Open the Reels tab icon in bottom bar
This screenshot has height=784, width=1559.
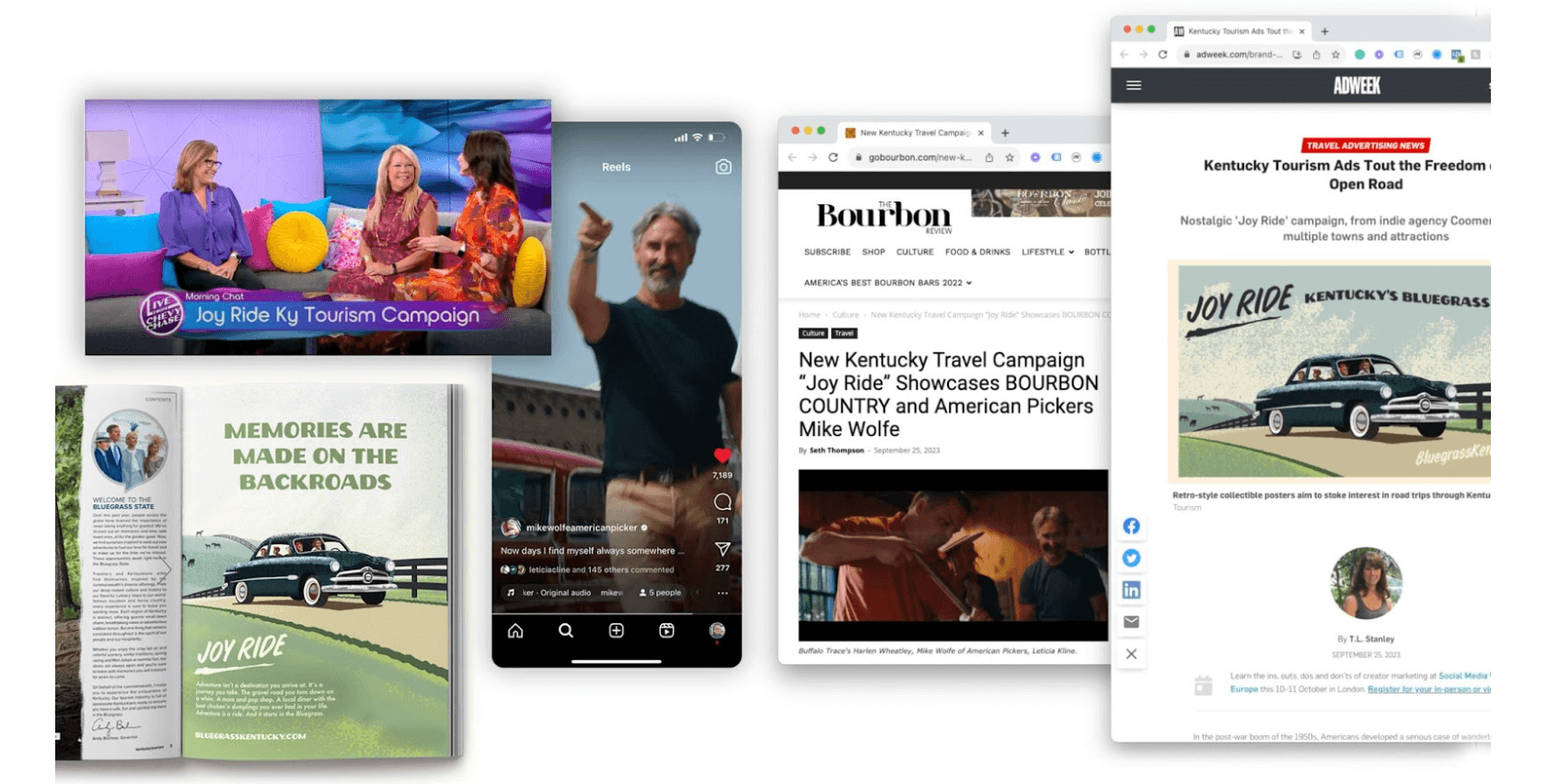pyautogui.click(x=666, y=630)
